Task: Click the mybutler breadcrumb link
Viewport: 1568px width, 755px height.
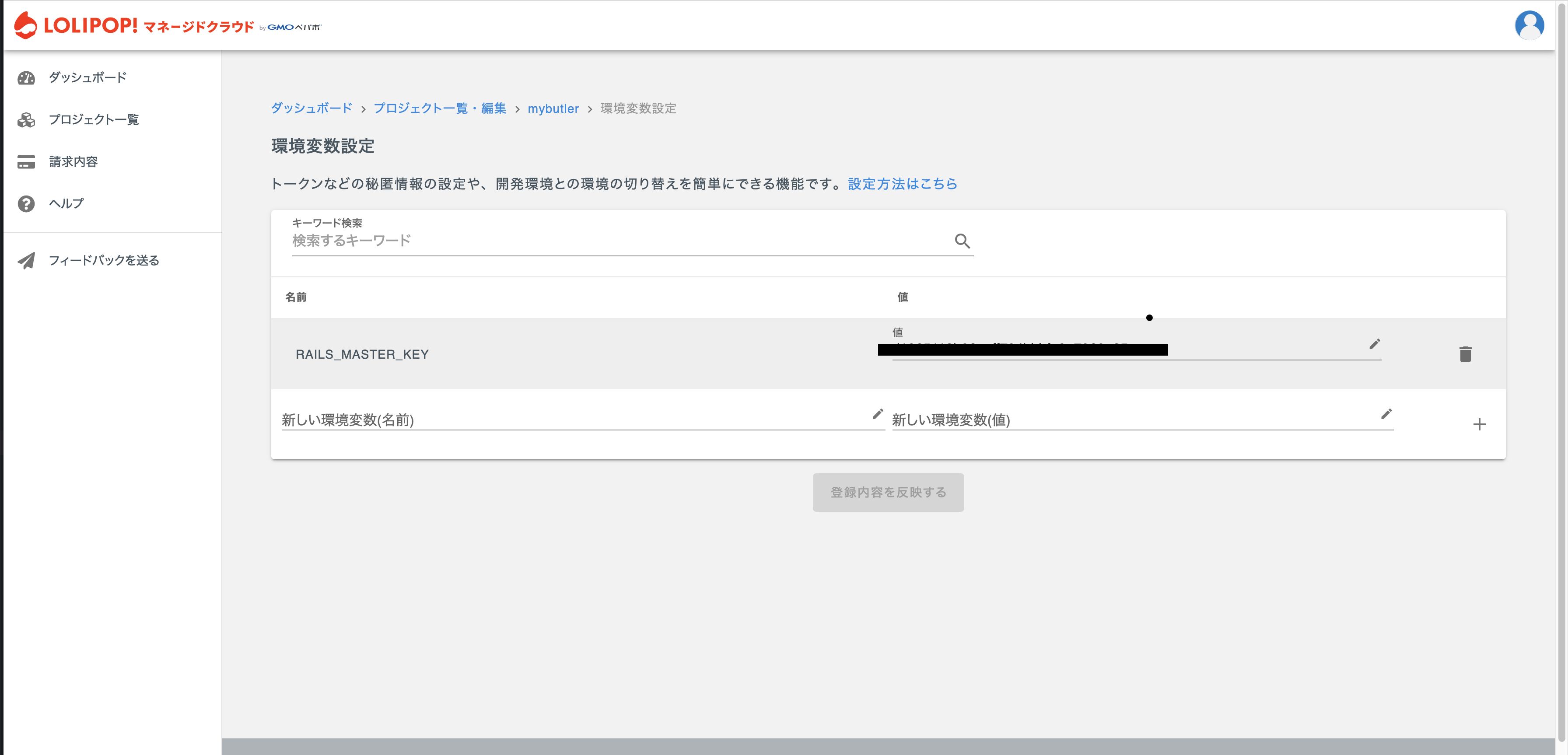Action: [x=553, y=109]
